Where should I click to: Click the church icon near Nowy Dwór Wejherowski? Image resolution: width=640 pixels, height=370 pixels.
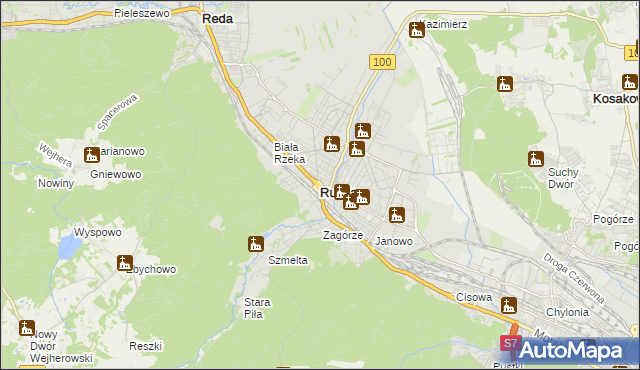click(x=27, y=328)
